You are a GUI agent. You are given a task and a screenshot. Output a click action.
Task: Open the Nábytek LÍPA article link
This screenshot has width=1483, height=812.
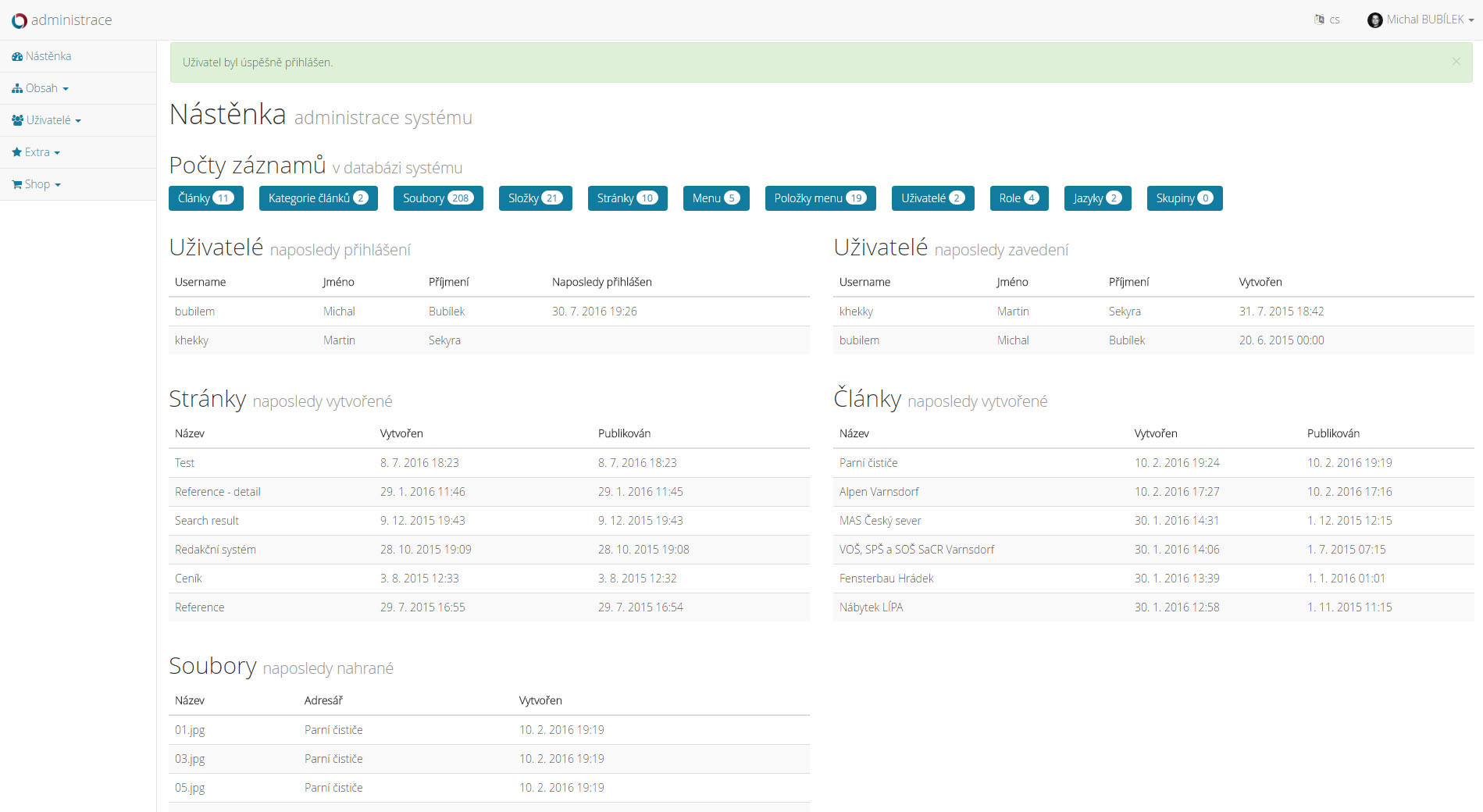click(871, 607)
